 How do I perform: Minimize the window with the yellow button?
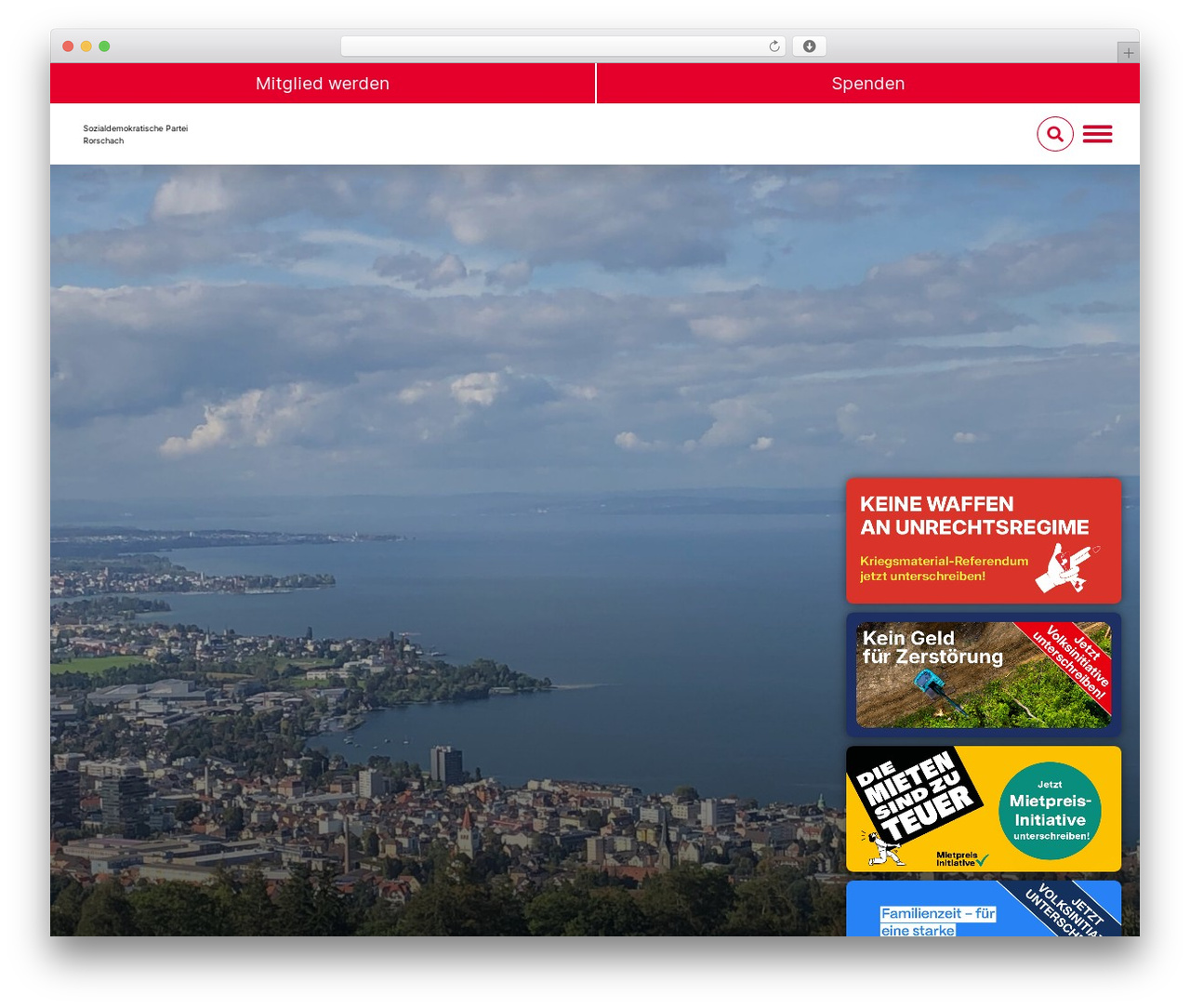(x=86, y=46)
